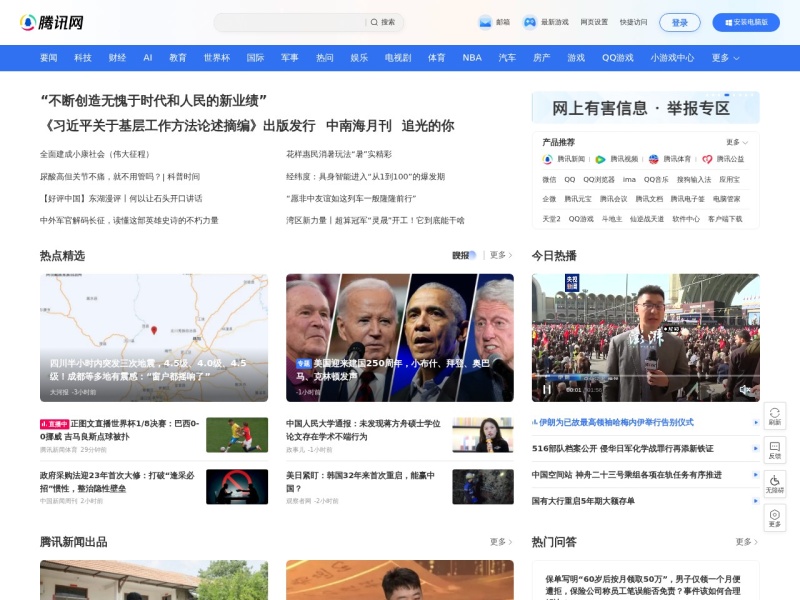The width and height of the screenshot is (800, 600).
Task: Expand 更多 in 产品推荐 panel
Action: [737, 142]
